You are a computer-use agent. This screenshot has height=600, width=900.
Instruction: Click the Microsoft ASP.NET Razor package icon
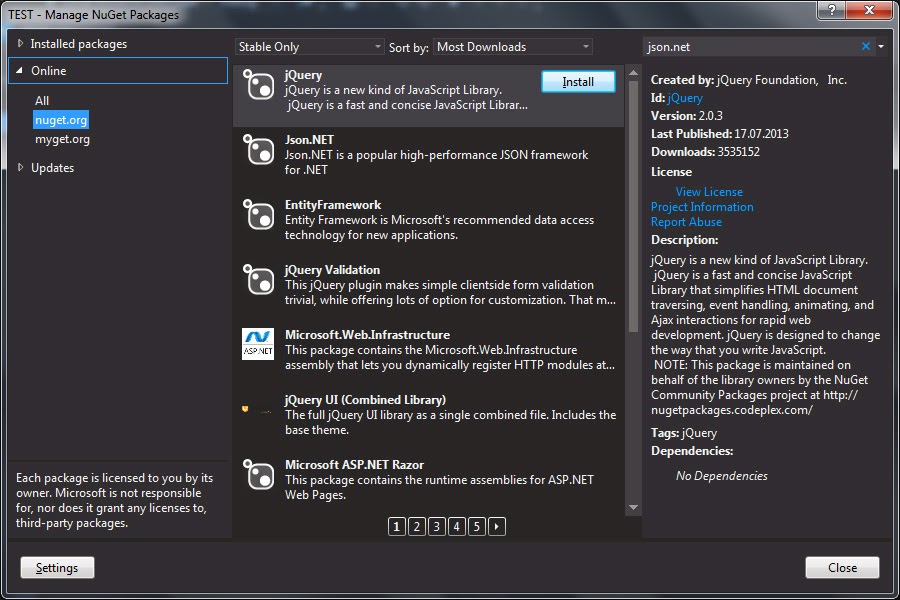[x=258, y=474]
